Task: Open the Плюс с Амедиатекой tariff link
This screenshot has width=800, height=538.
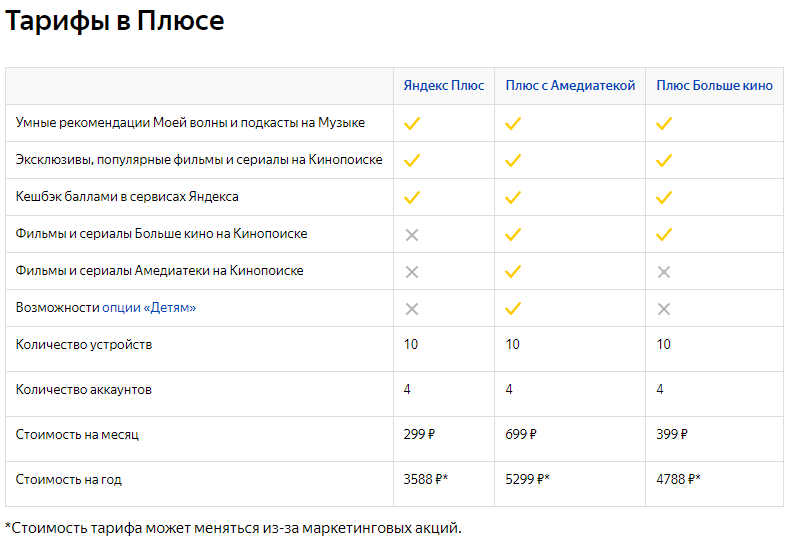Action: click(x=570, y=86)
